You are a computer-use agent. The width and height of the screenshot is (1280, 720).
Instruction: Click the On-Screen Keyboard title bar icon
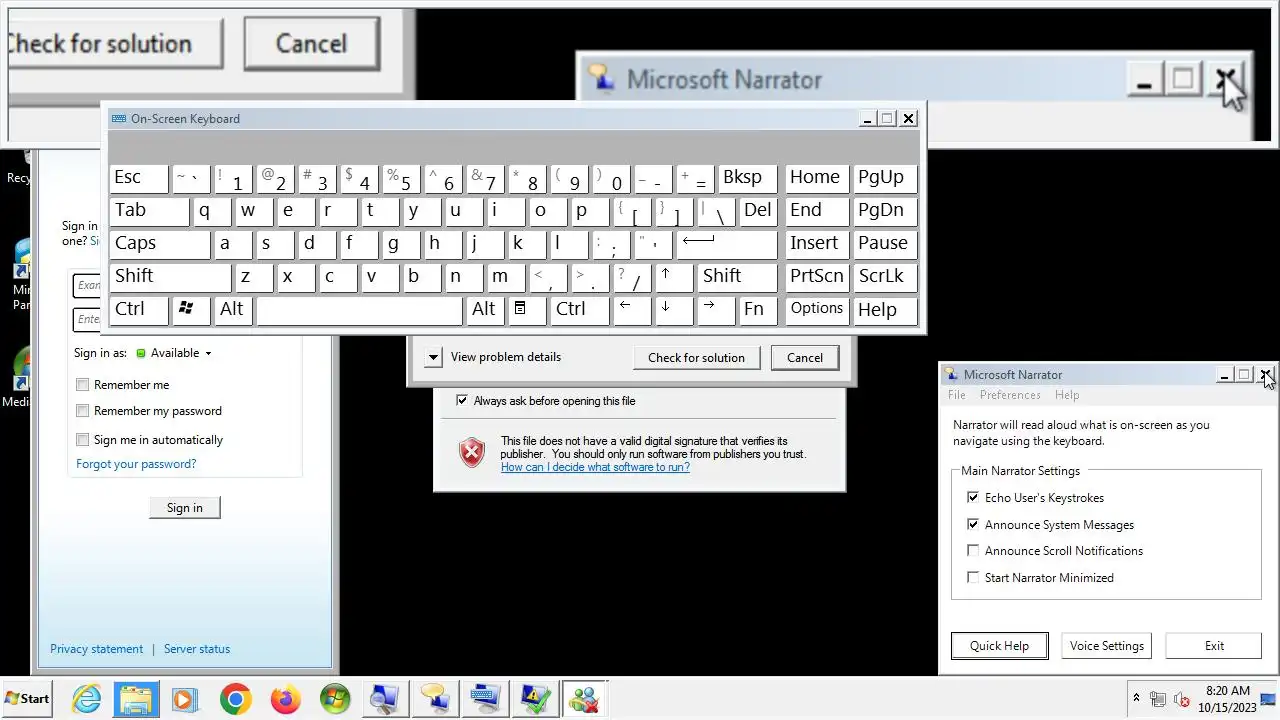click(119, 118)
